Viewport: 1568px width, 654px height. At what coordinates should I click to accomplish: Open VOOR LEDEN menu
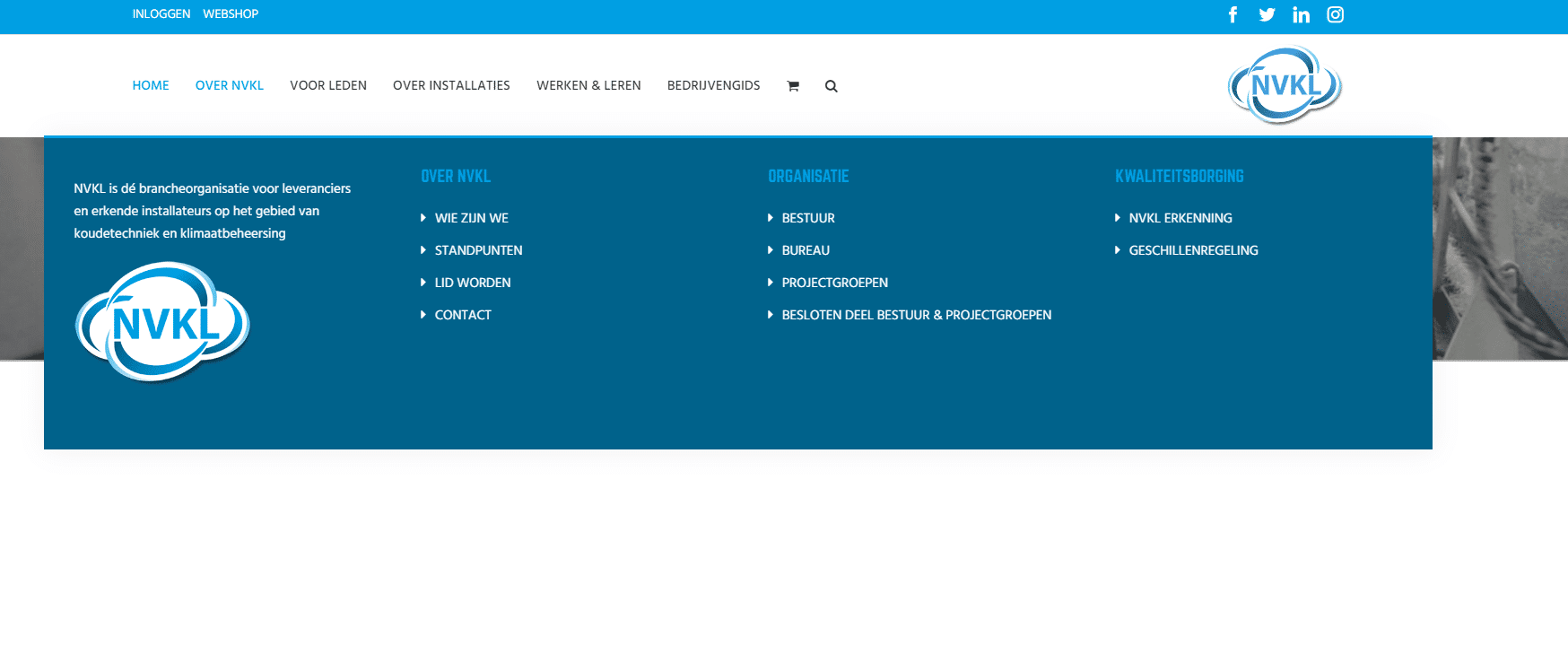[x=328, y=85]
